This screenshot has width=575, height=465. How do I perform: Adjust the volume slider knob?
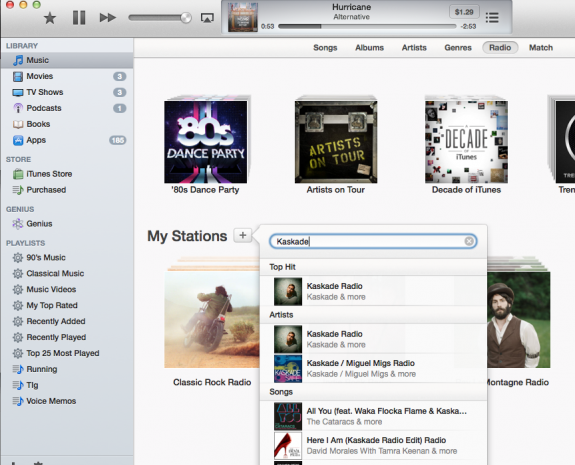coord(186,18)
